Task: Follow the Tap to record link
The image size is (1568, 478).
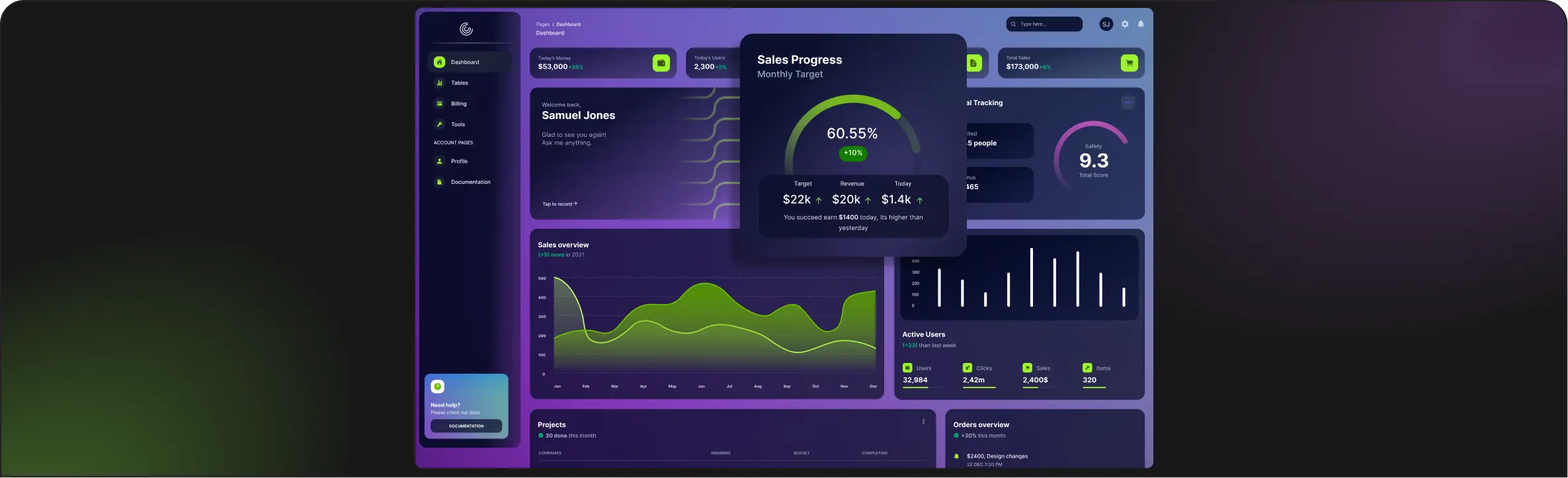Action: coord(559,204)
